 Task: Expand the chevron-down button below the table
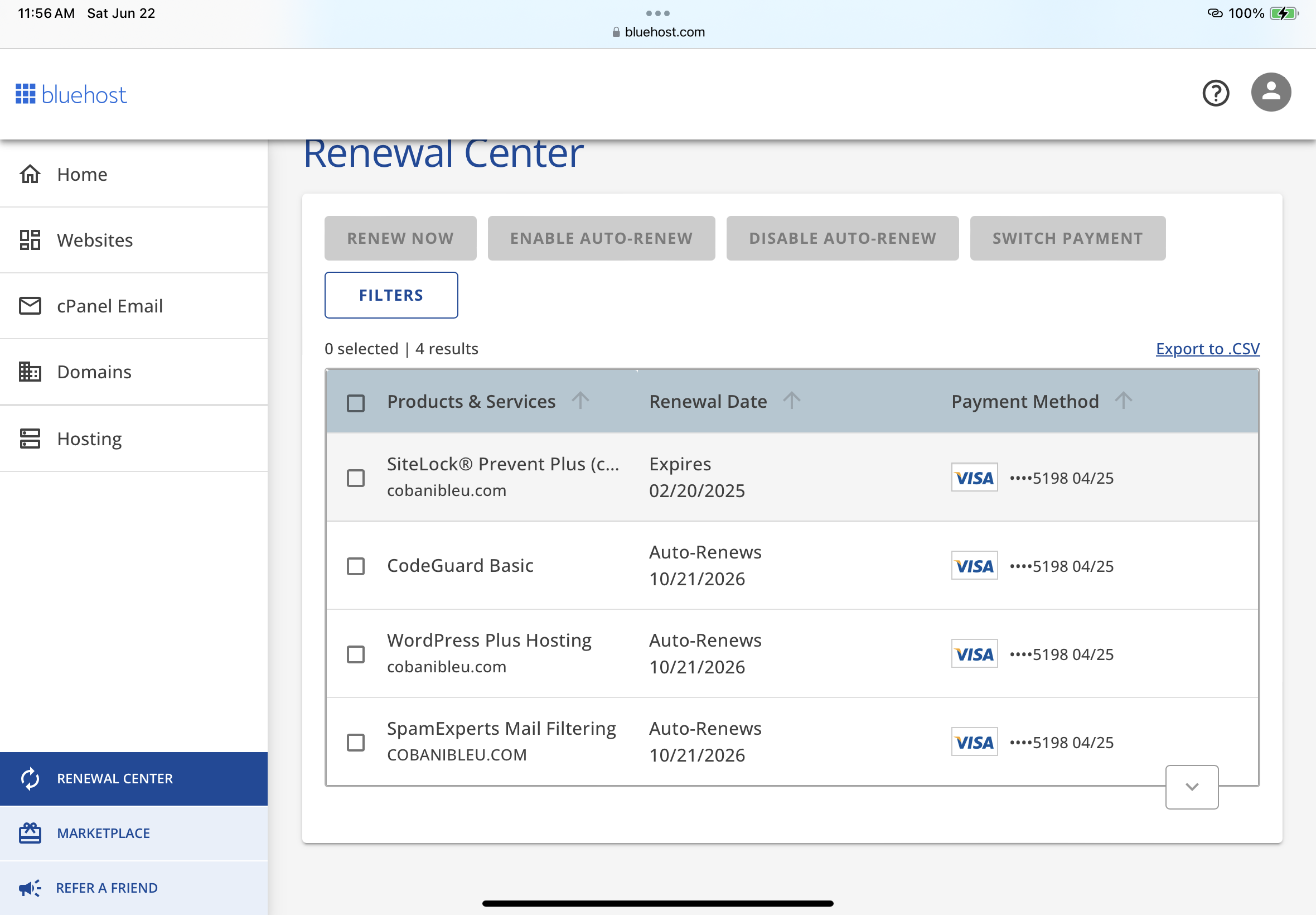point(1192,787)
